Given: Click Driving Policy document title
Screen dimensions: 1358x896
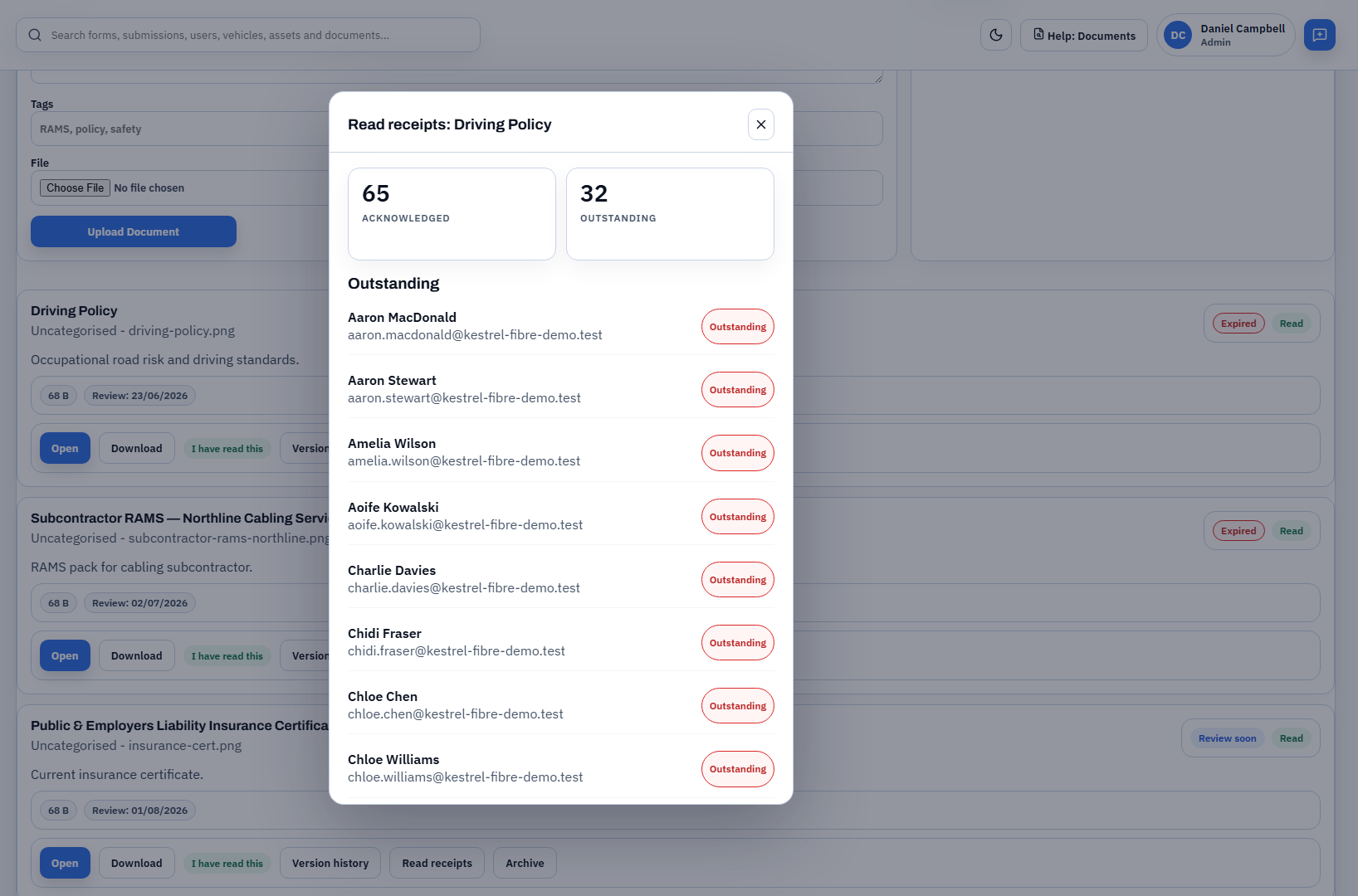Looking at the screenshot, I should (74, 310).
